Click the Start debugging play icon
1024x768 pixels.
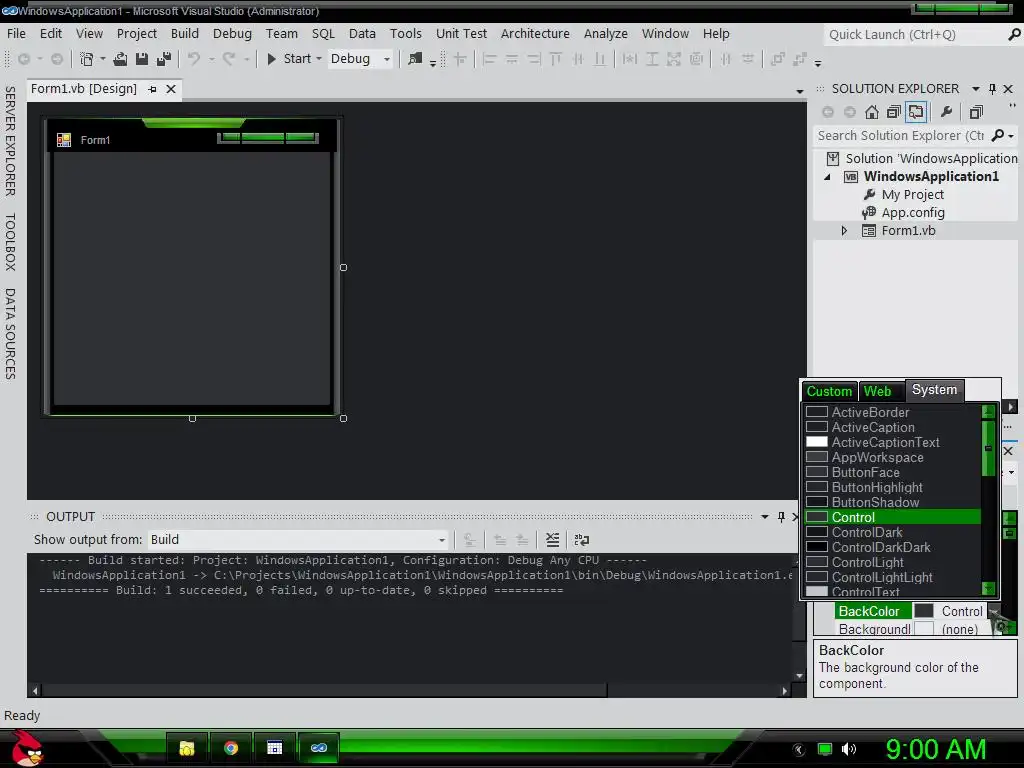click(272, 59)
